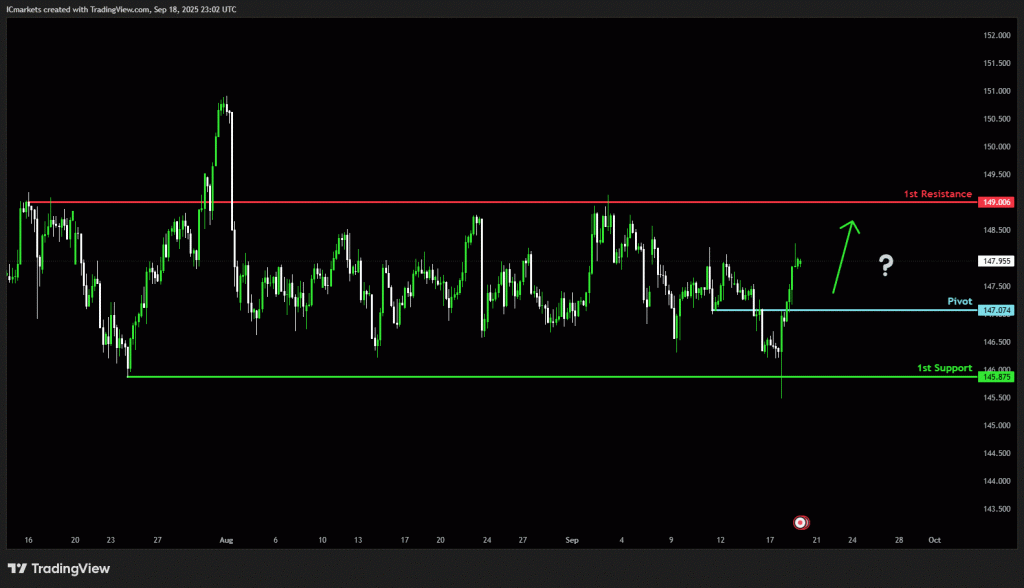Select the green support horizontal line
The image size is (1024, 588).
tap(552, 376)
